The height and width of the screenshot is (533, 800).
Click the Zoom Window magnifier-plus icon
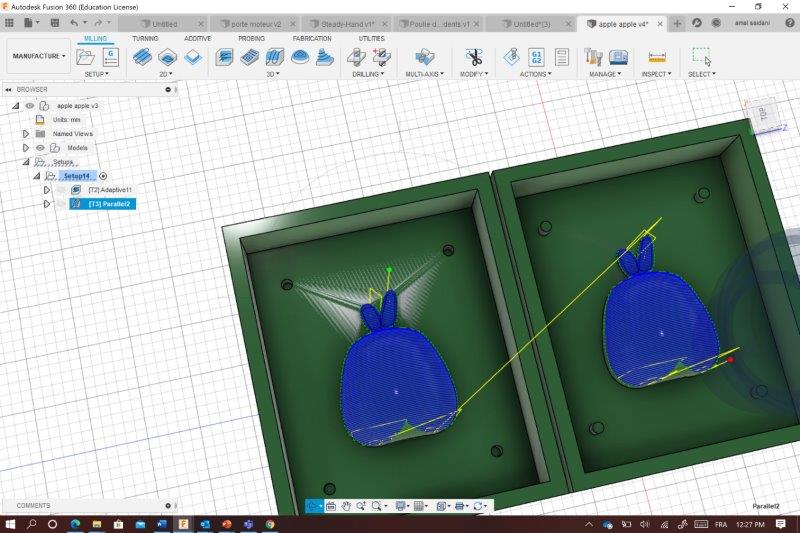(361, 506)
